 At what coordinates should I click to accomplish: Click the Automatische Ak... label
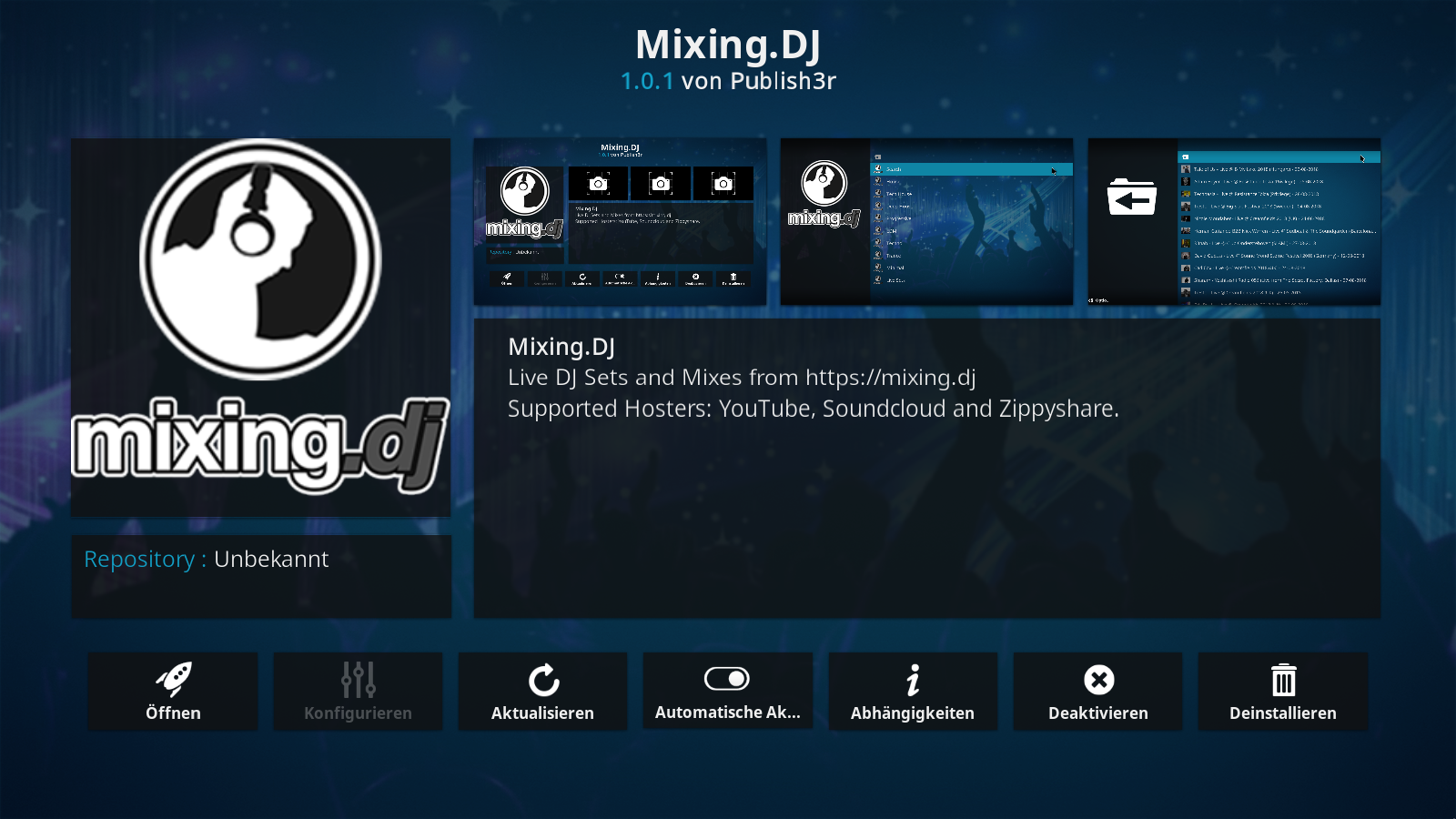click(x=727, y=713)
